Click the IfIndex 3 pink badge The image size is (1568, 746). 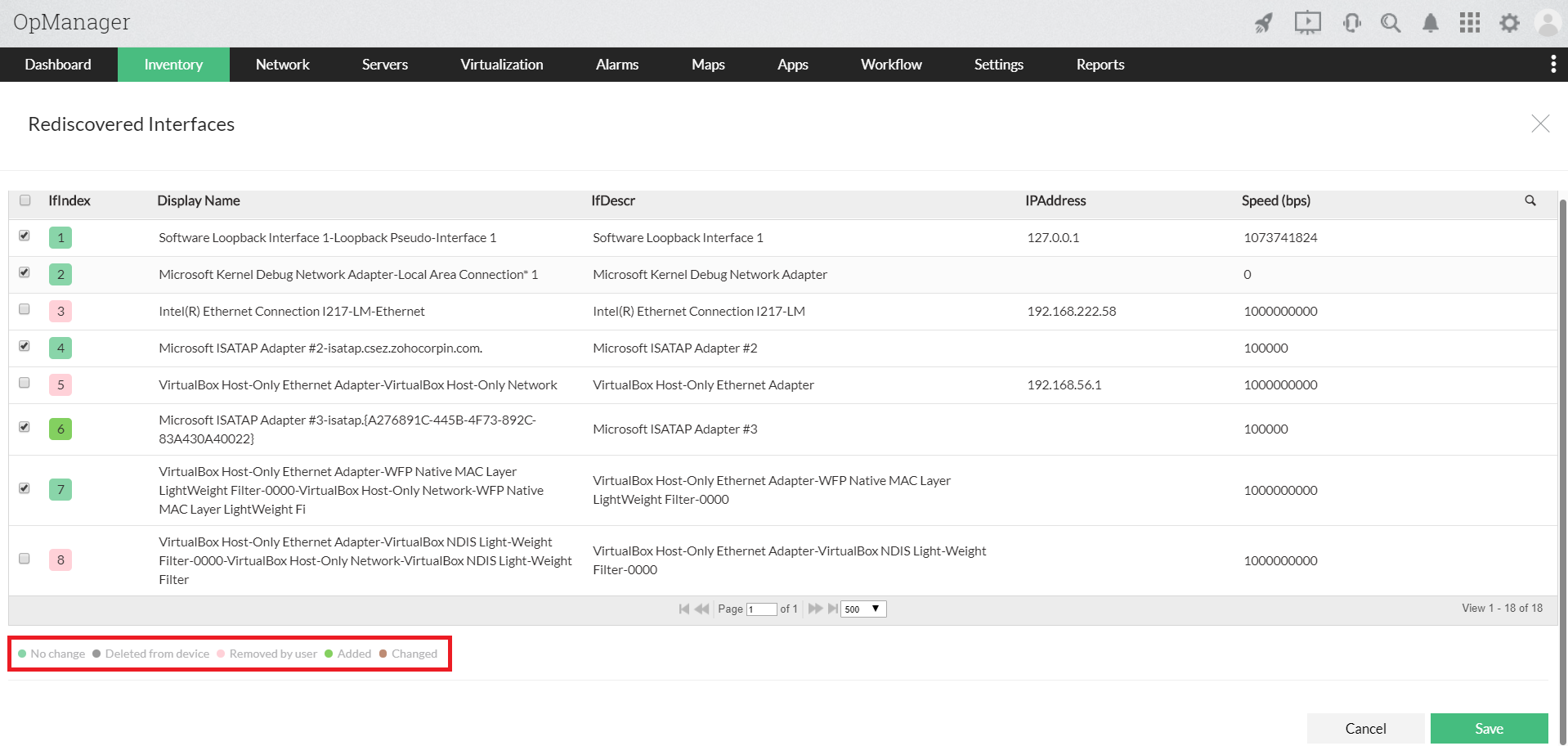click(x=60, y=312)
